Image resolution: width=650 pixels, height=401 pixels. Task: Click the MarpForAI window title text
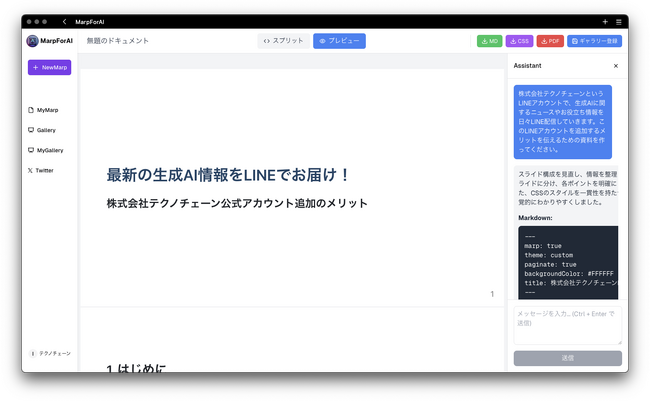[90, 22]
